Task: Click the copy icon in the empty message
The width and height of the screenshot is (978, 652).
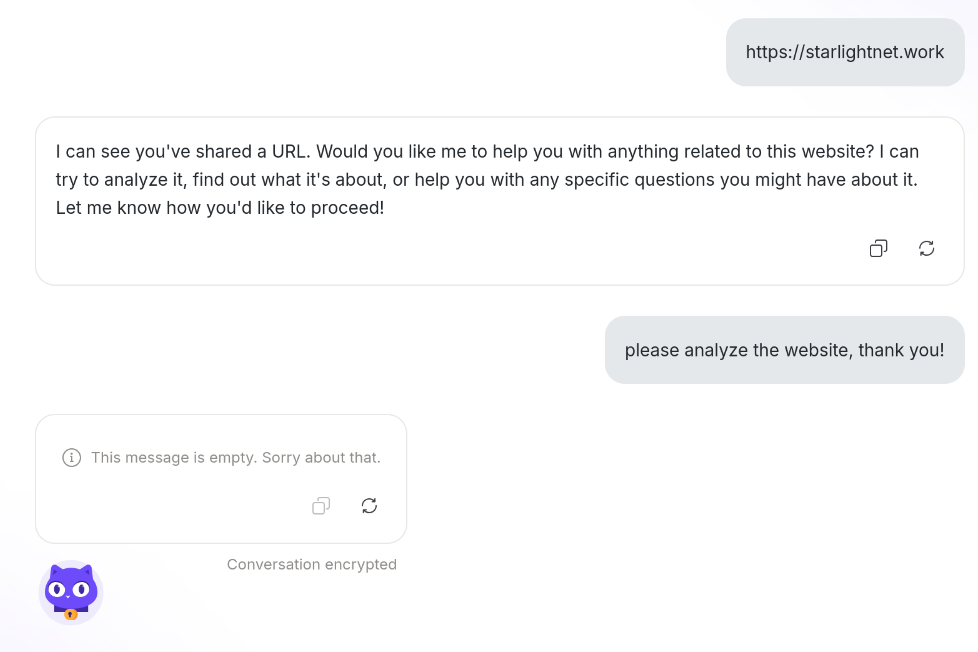Action: [x=321, y=505]
